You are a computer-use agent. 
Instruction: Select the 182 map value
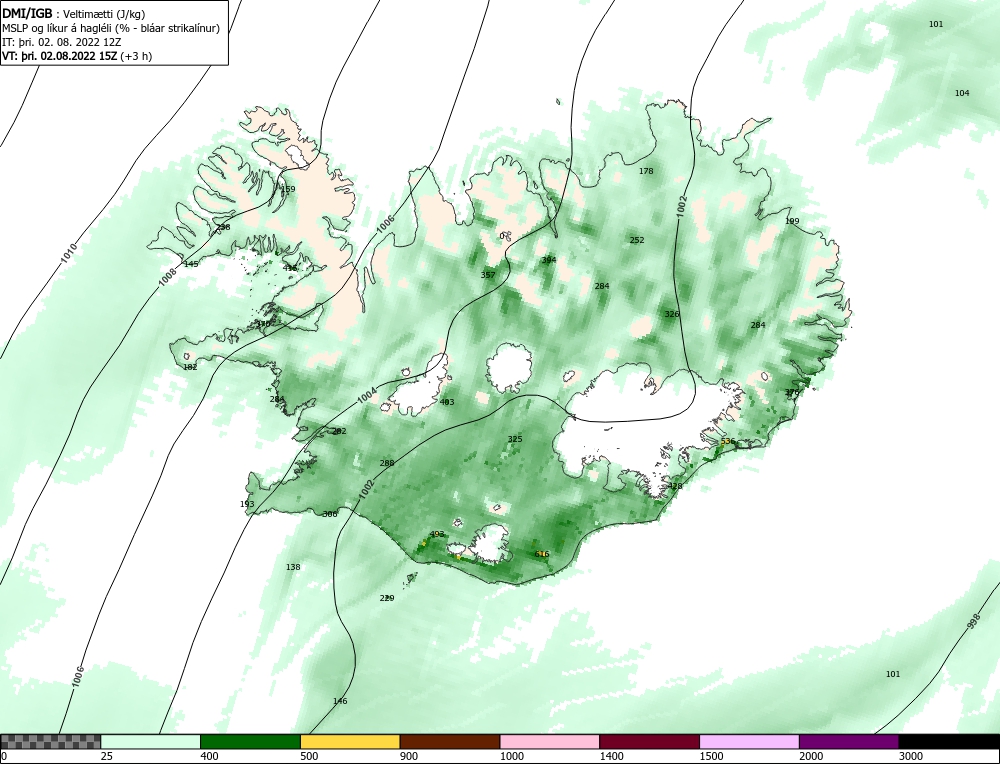(x=190, y=367)
